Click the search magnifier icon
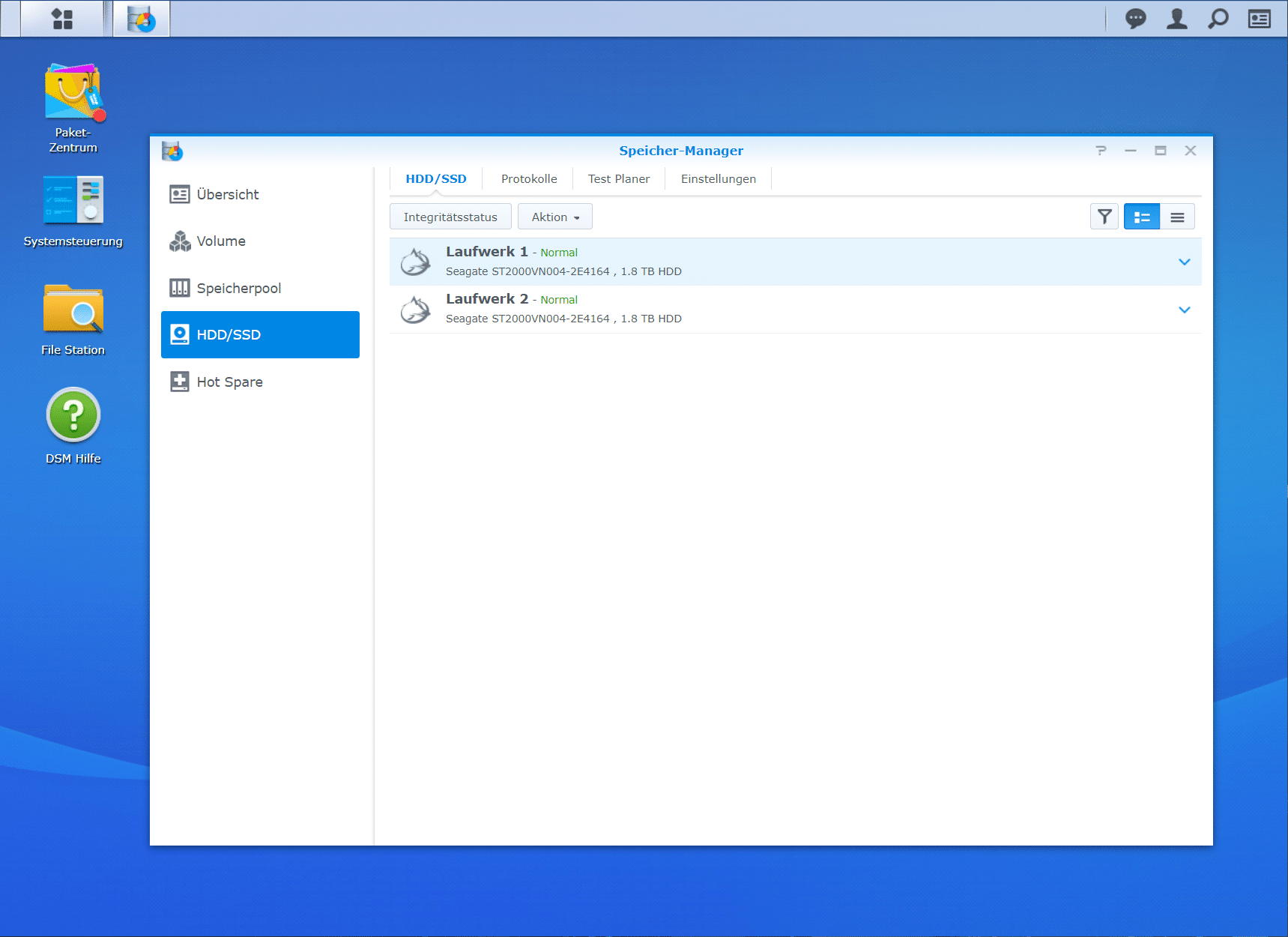 click(1218, 19)
